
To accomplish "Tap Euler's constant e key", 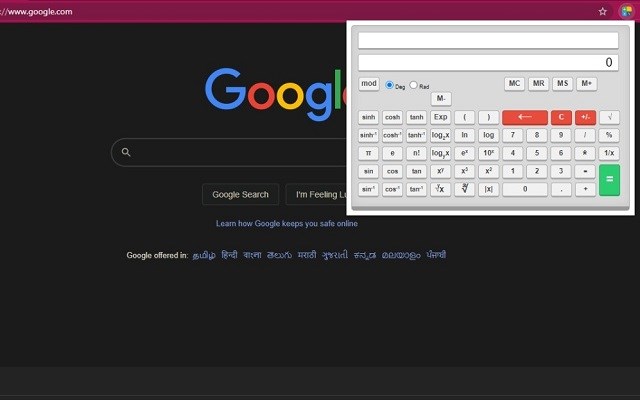I will click(392, 153).
